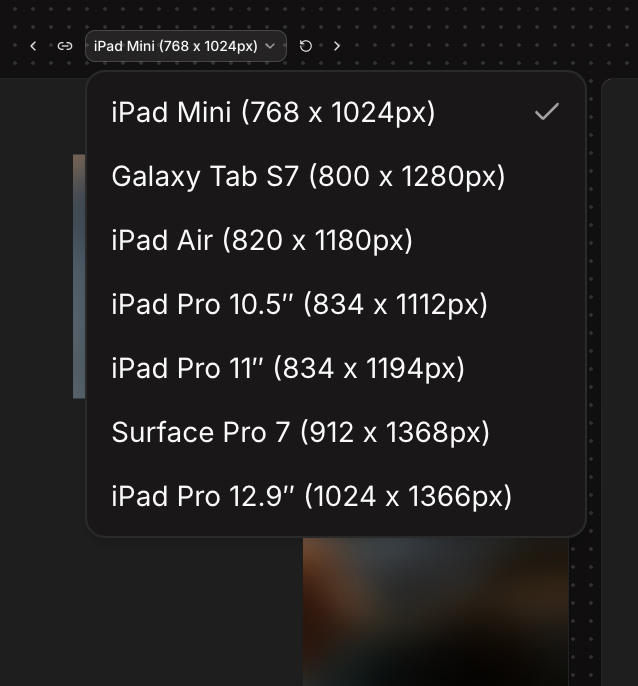Viewport: 638px width, 686px height.
Task: Click the blurred preview image below dropdown
Action: (435, 610)
